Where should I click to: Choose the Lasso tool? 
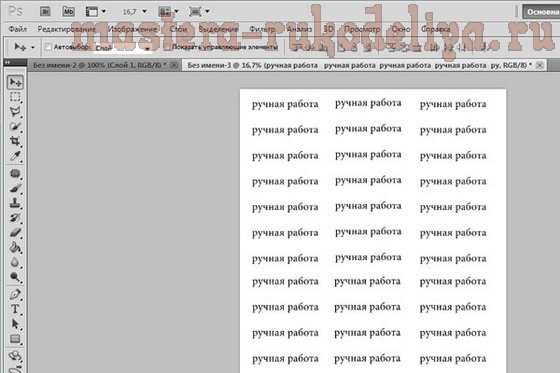[15, 112]
